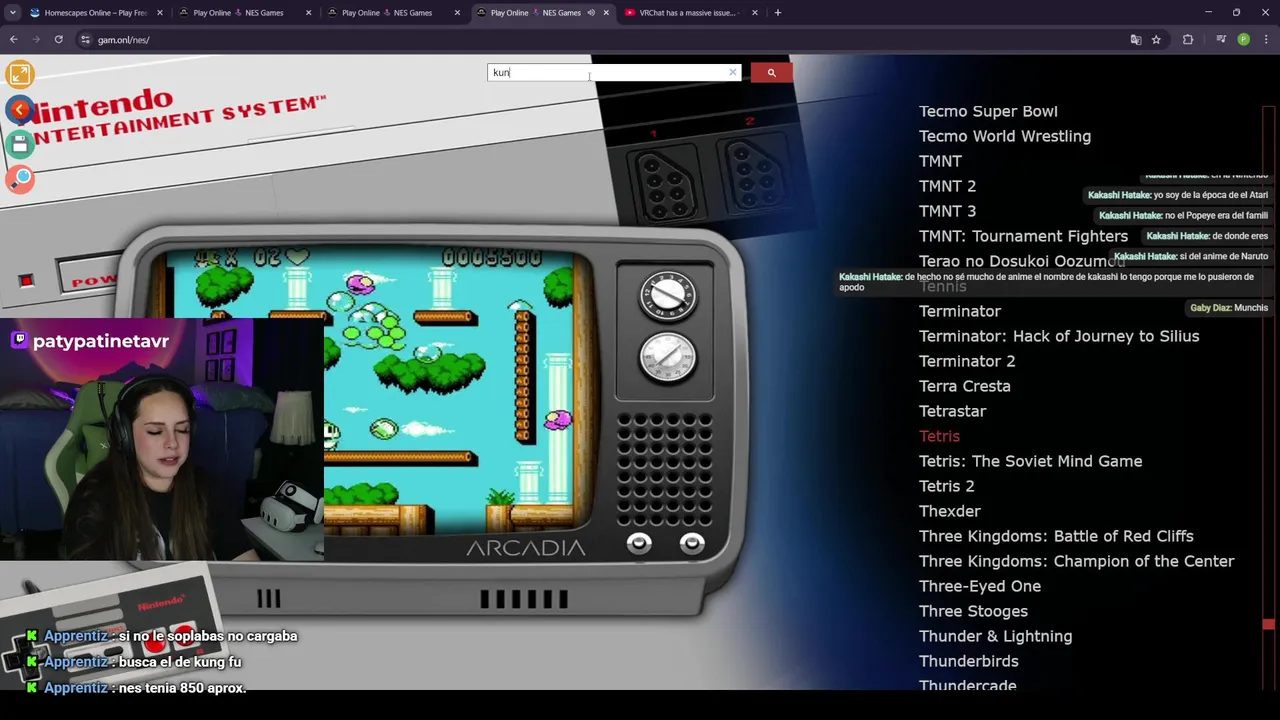Image resolution: width=1280 pixels, height=720 pixels.
Task: Open Three Stooges from the game list
Action: click(973, 611)
